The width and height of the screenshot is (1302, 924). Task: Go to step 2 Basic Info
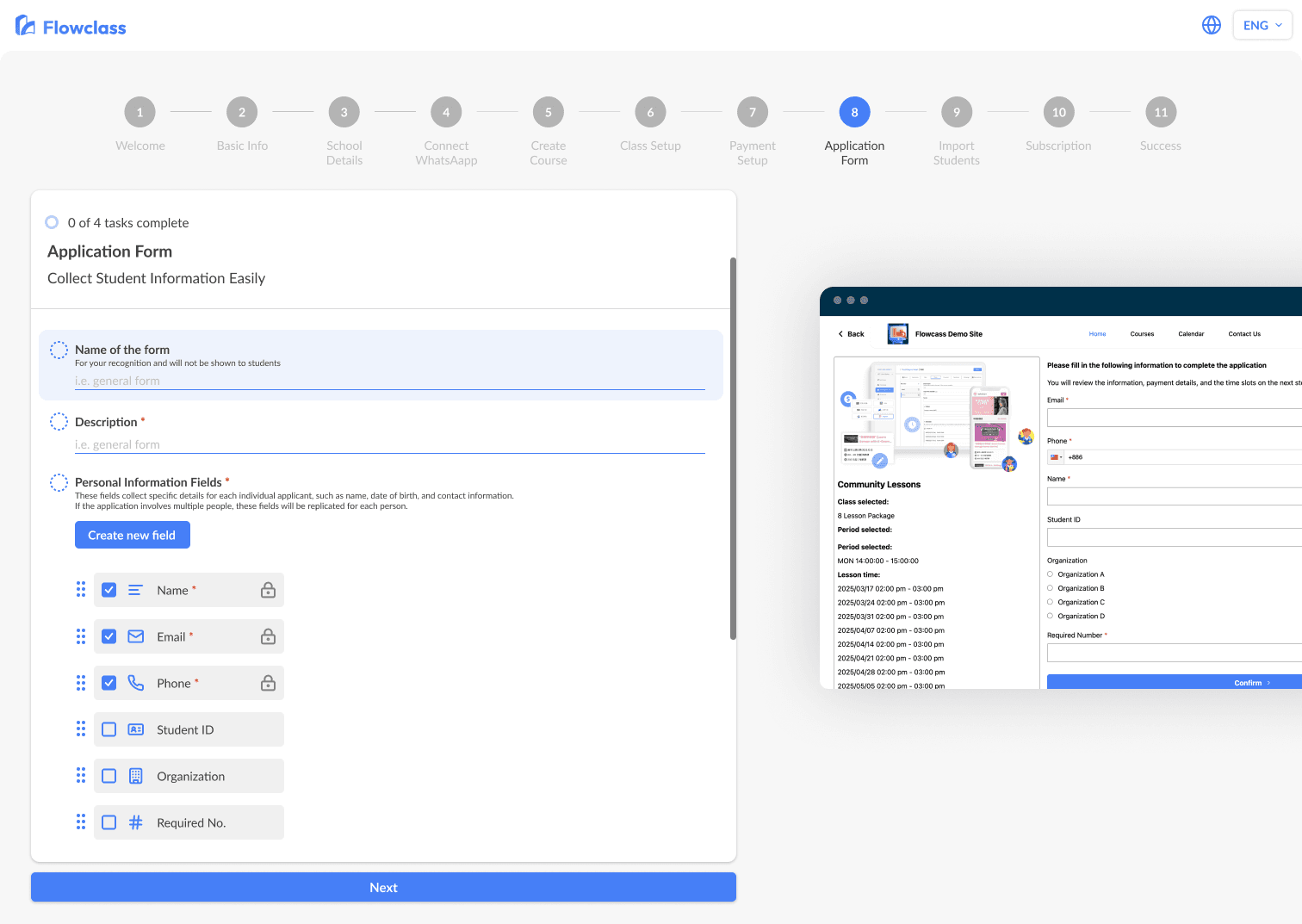(x=242, y=112)
